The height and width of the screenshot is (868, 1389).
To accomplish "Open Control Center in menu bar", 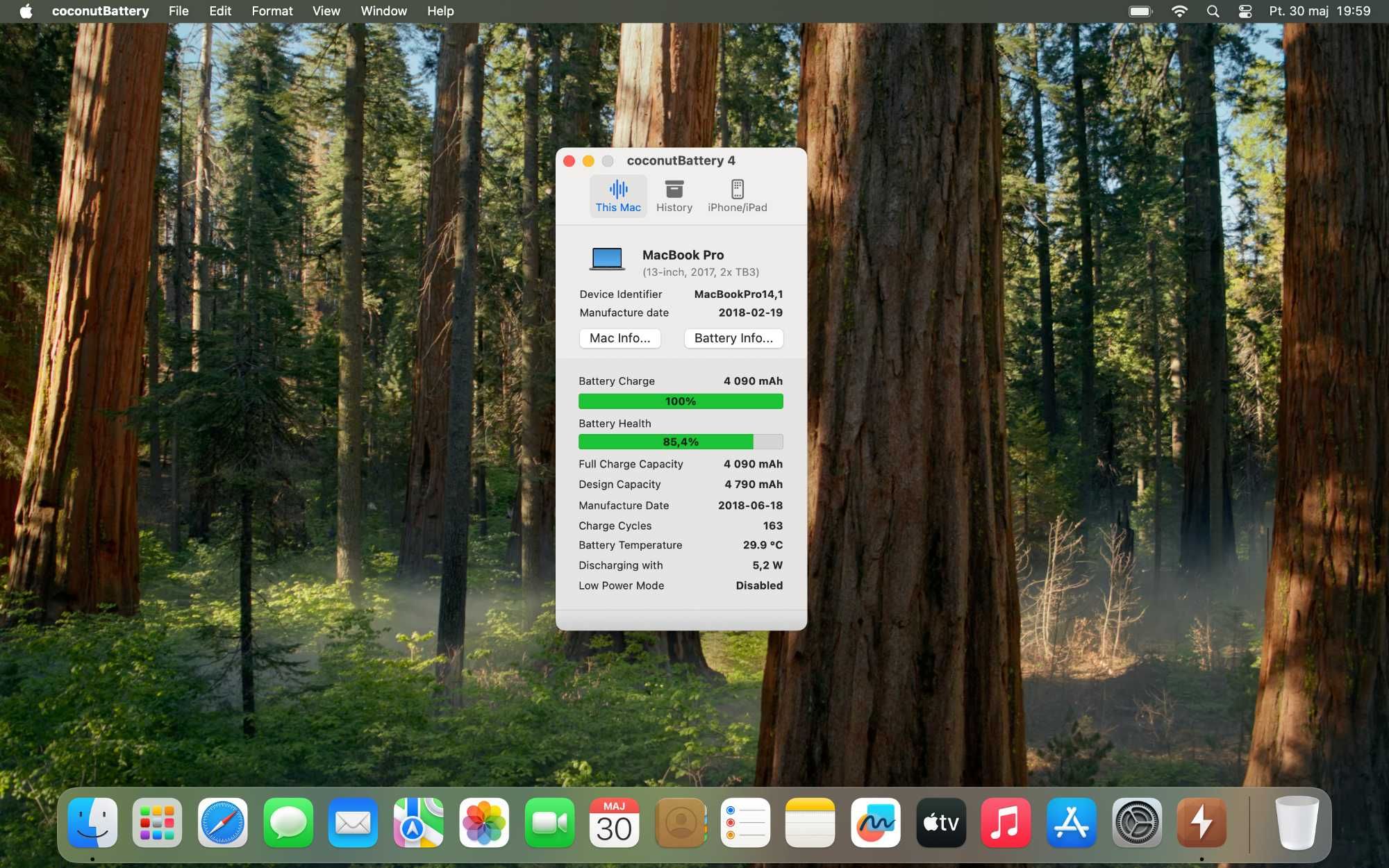I will click(x=1245, y=11).
